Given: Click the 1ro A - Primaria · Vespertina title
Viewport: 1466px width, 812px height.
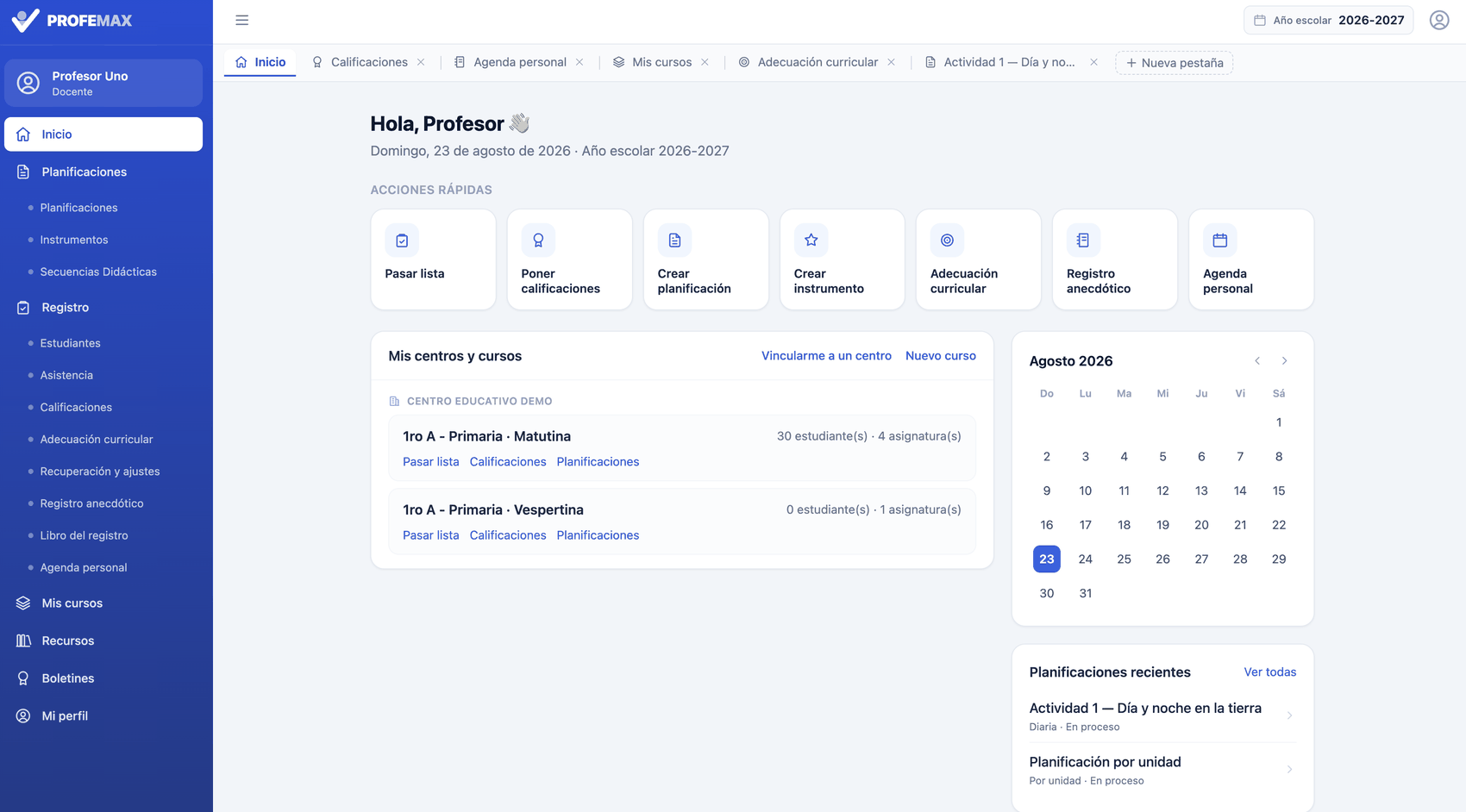Looking at the screenshot, I should 493,509.
